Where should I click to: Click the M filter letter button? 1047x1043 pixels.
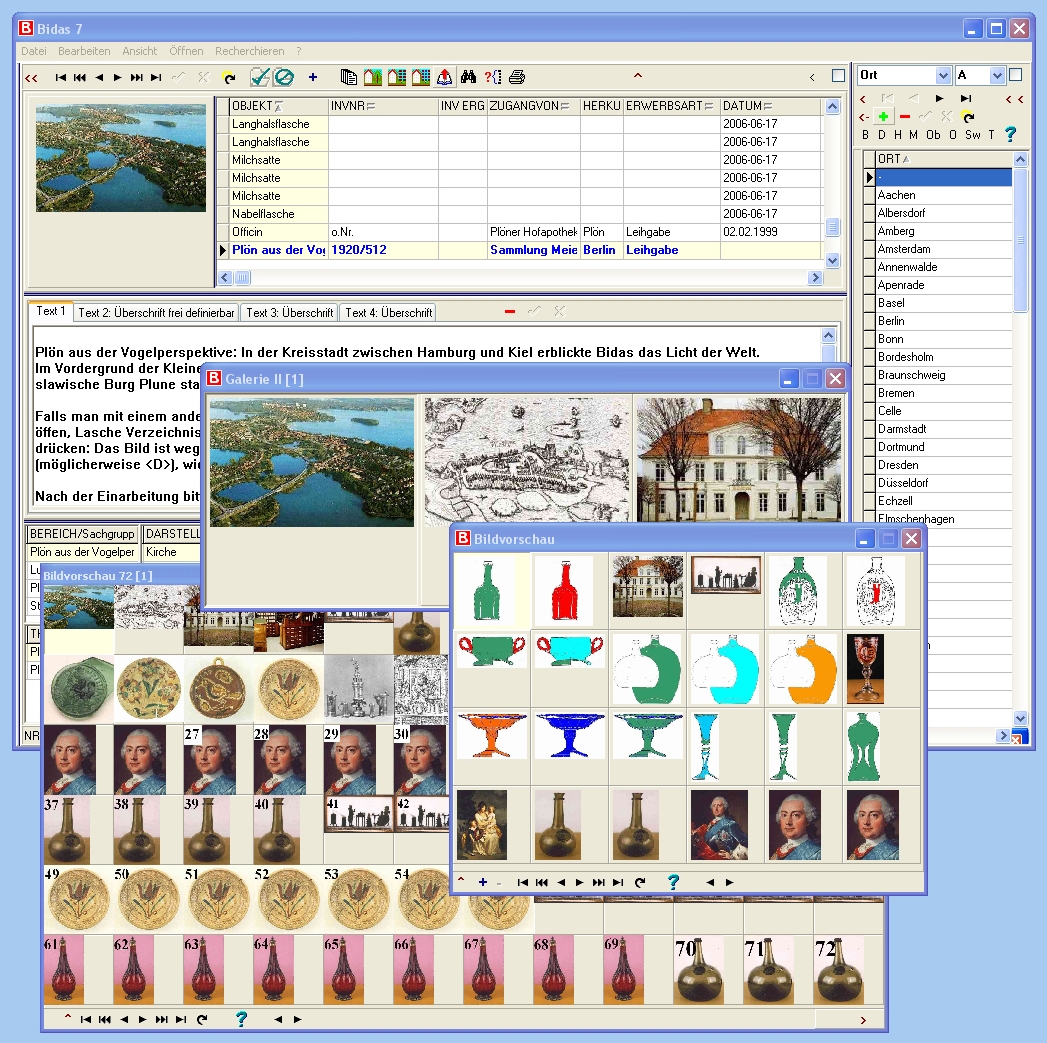pos(913,135)
